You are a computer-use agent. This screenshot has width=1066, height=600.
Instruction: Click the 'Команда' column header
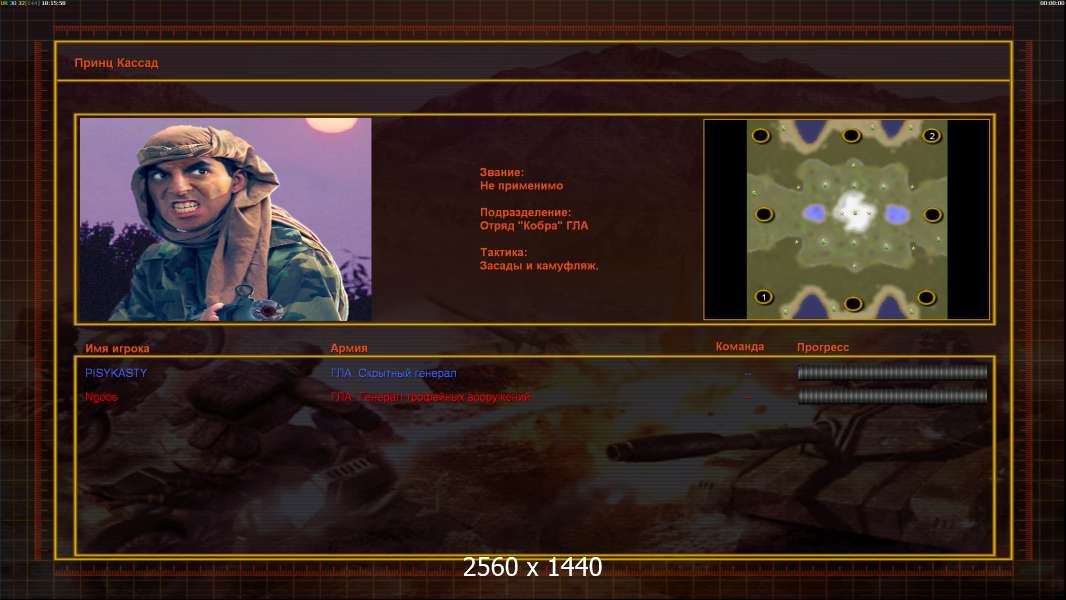(x=740, y=347)
